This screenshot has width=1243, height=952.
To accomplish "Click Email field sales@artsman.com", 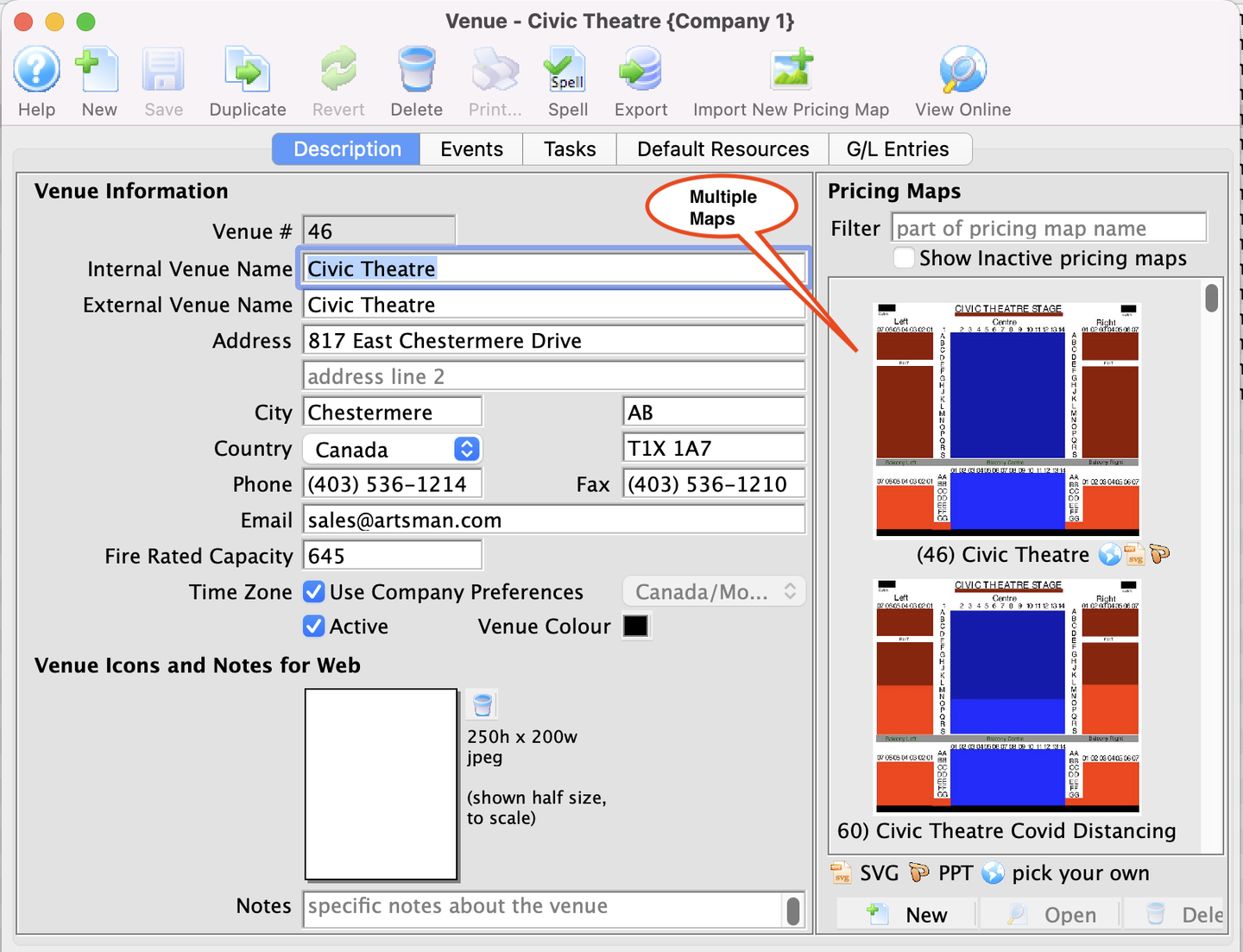I will pos(553,520).
